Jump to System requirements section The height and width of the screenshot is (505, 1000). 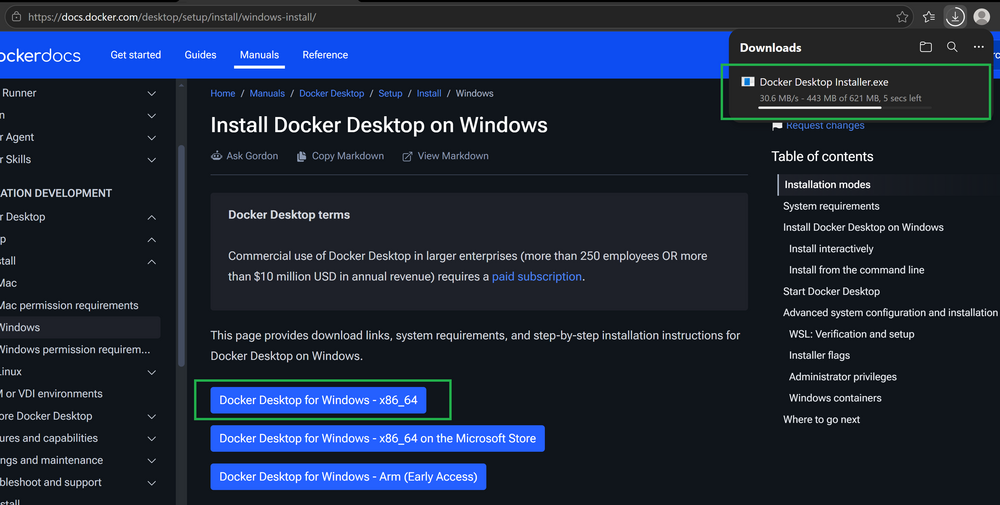coord(831,206)
